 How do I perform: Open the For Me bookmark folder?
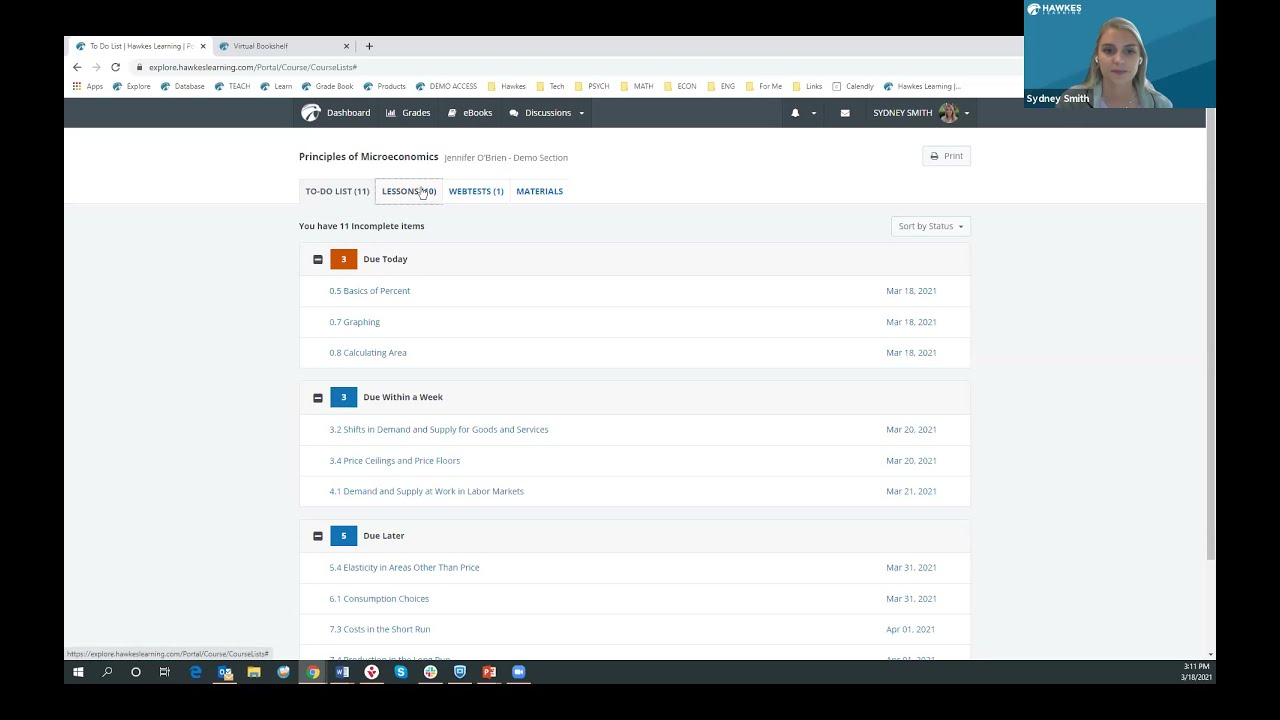764,86
